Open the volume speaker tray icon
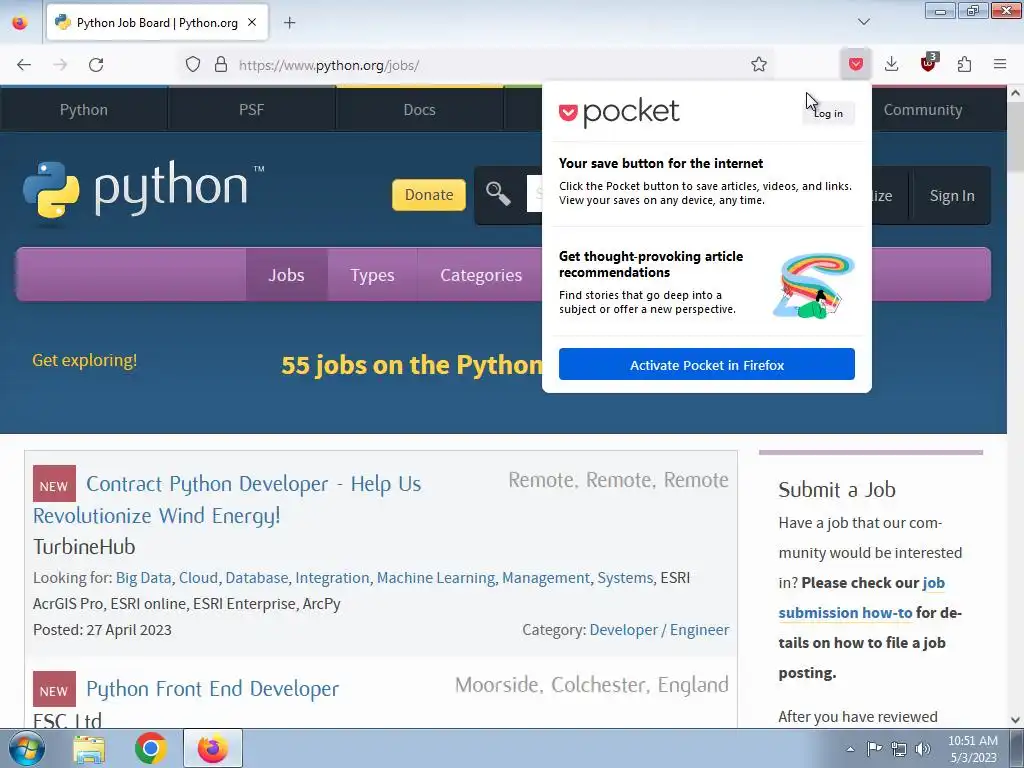The width and height of the screenshot is (1024, 768). (x=923, y=749)
